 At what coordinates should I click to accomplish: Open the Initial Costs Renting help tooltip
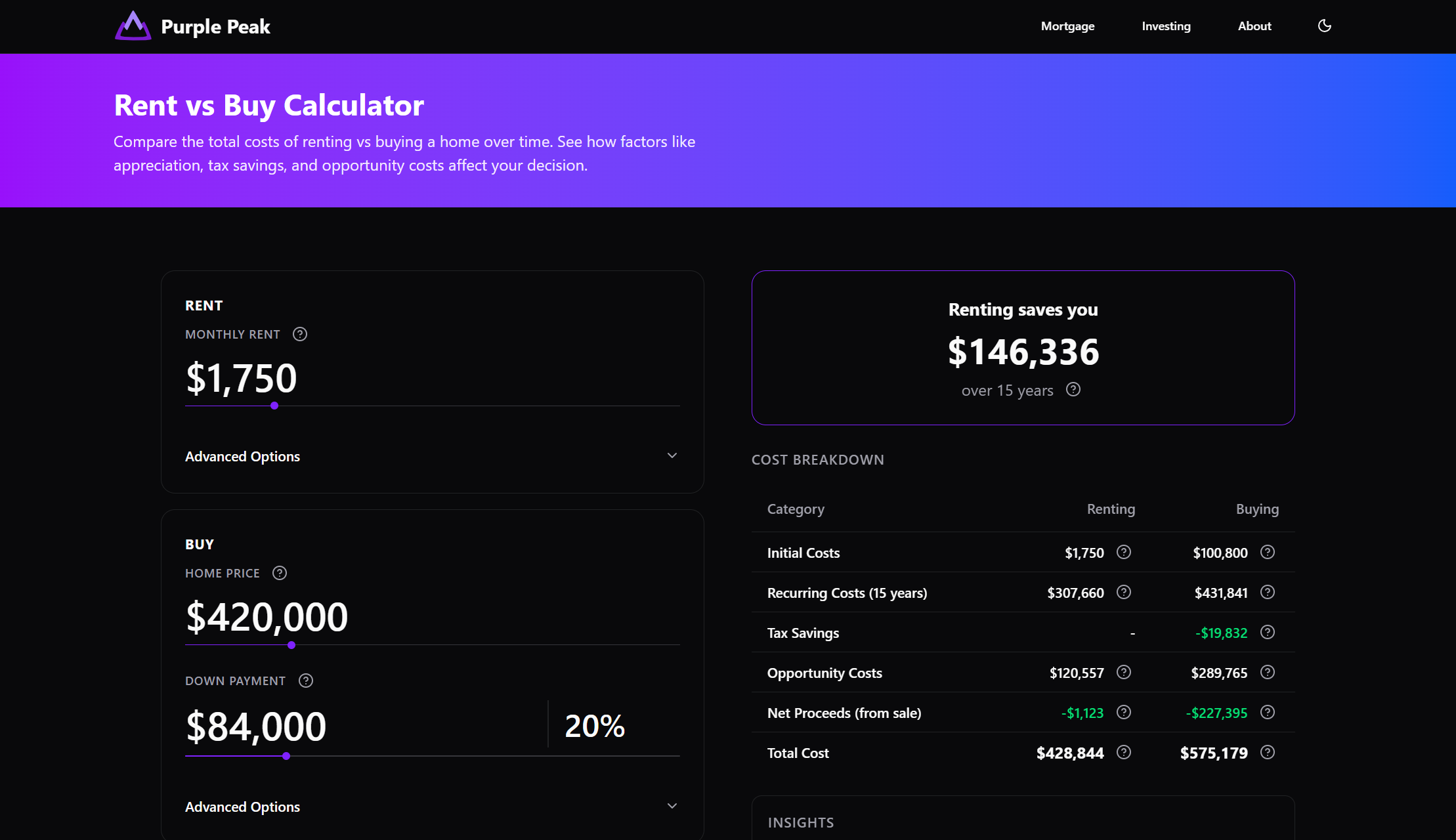(x=1123, y=552)
